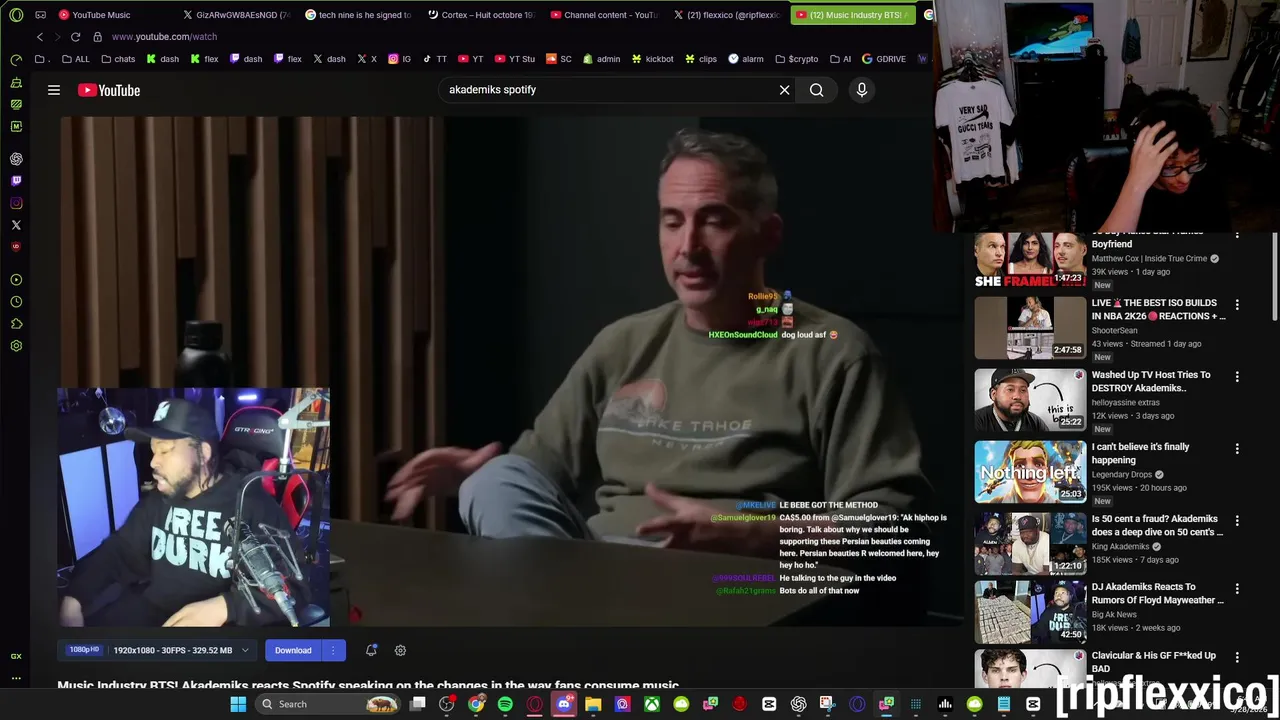1280x720 pixels.
Task: Open options menu for DJ Akademiks Reacts video
Action: (x=1237, y=589)
